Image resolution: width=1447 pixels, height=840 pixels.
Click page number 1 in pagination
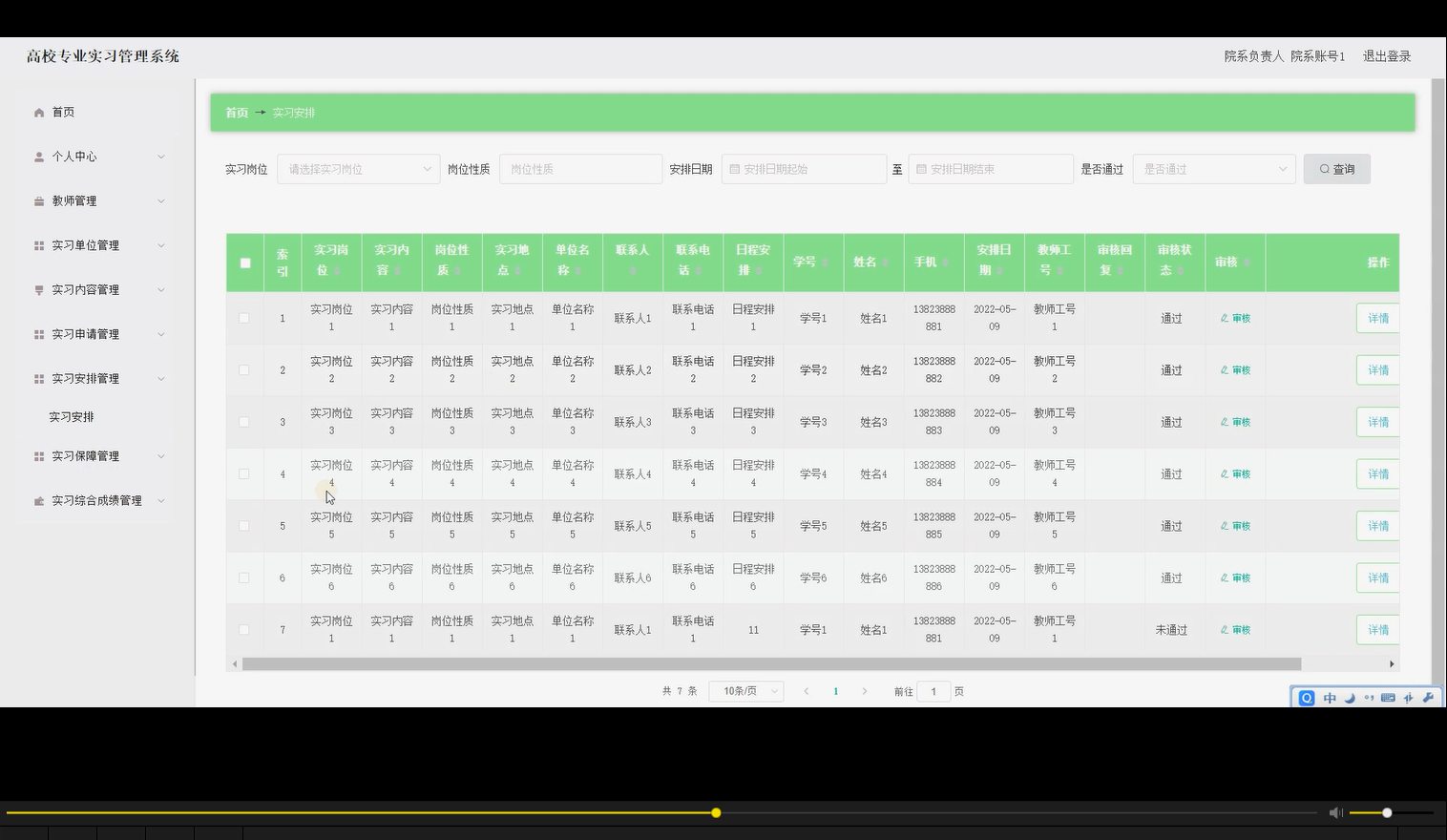coord(836,691)
